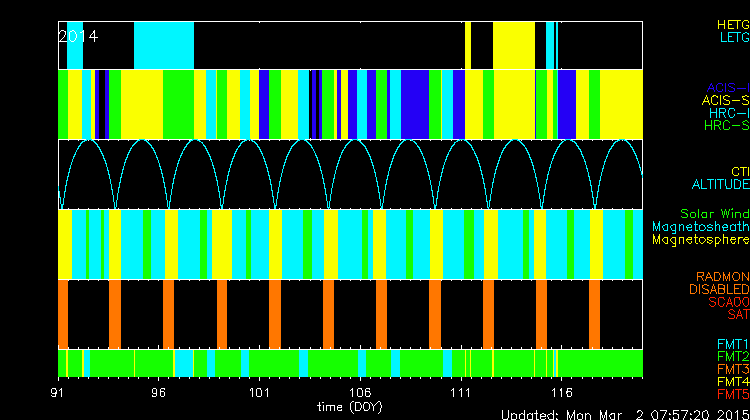The height and width of the screenshot is (420, 750).
Task: Select the 116 tick on time axis
Action: coord(561,394)
